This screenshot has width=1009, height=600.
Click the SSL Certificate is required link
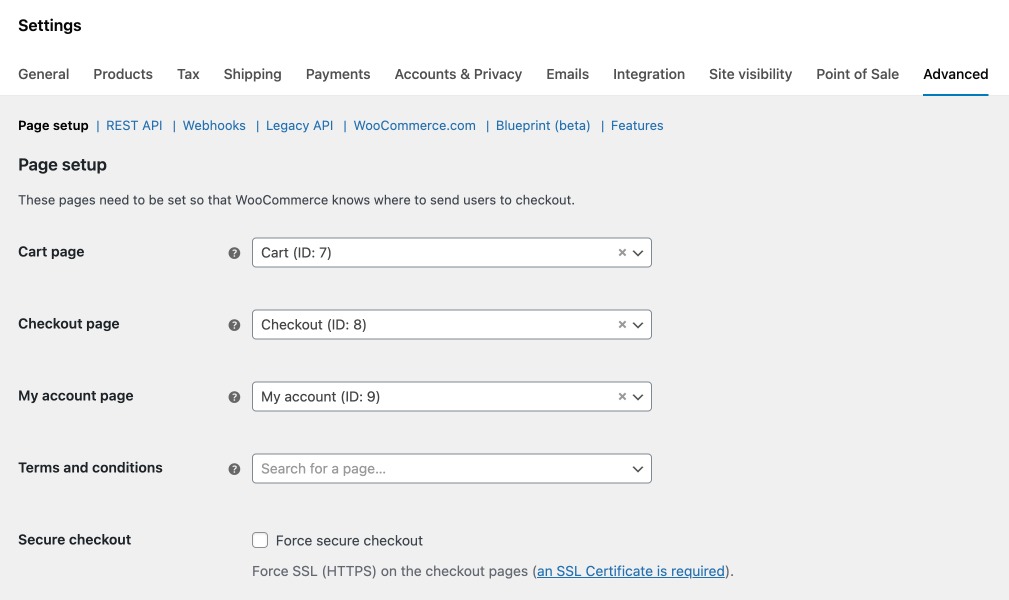click(x=630, y=571)
